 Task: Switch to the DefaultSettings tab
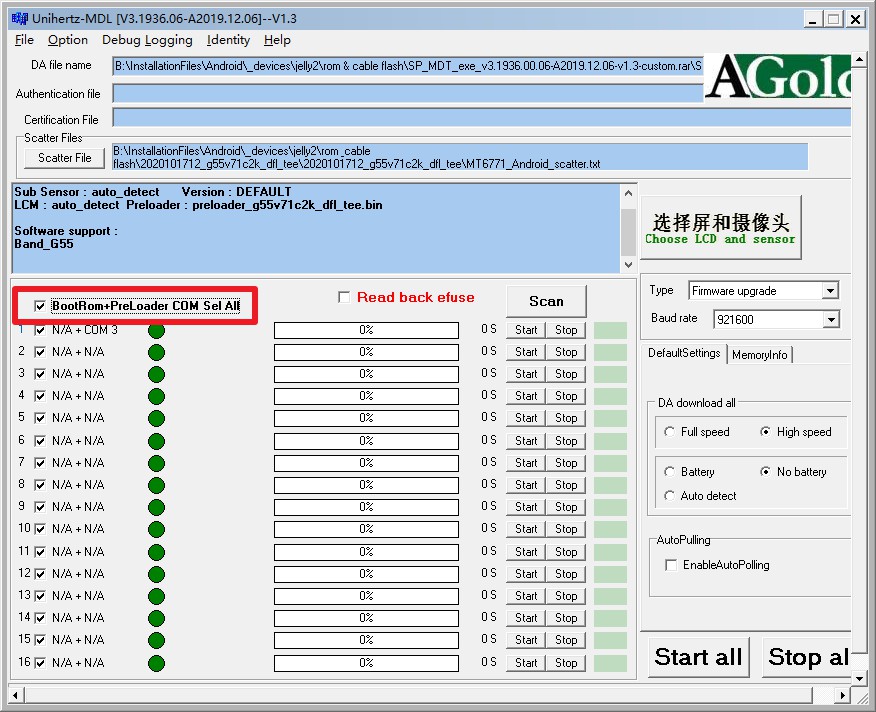click(684, 353)
